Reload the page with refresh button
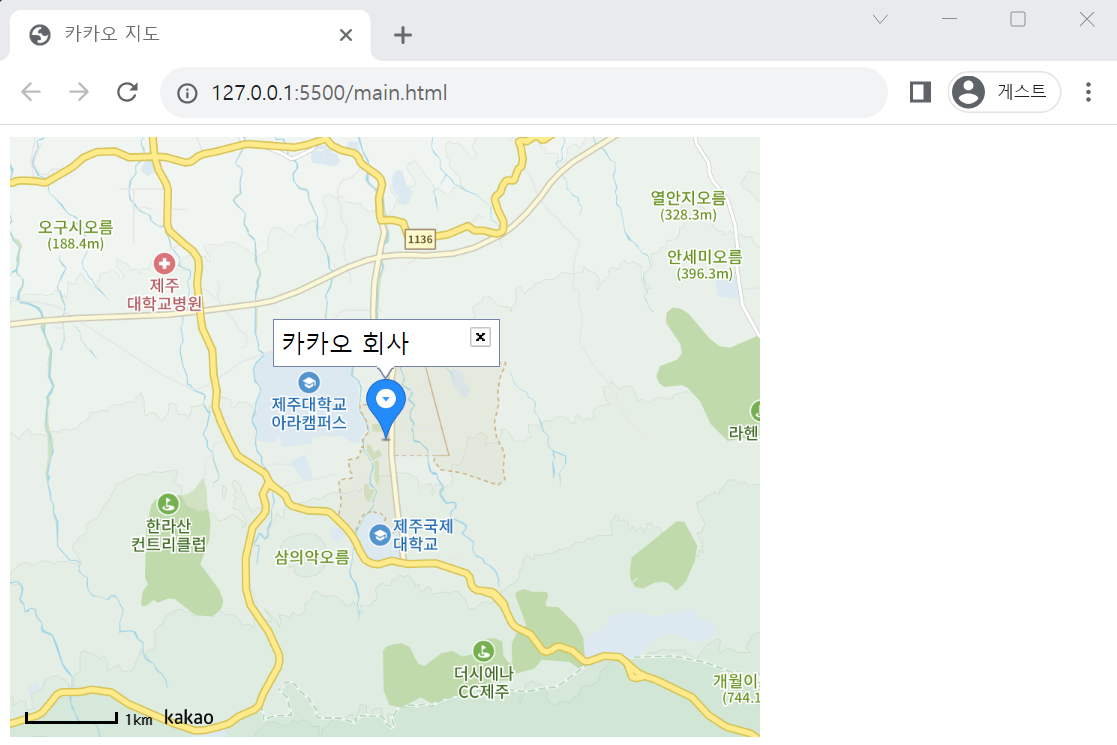The height and width of the screenshot is (745, 1117). pos(127,92)
